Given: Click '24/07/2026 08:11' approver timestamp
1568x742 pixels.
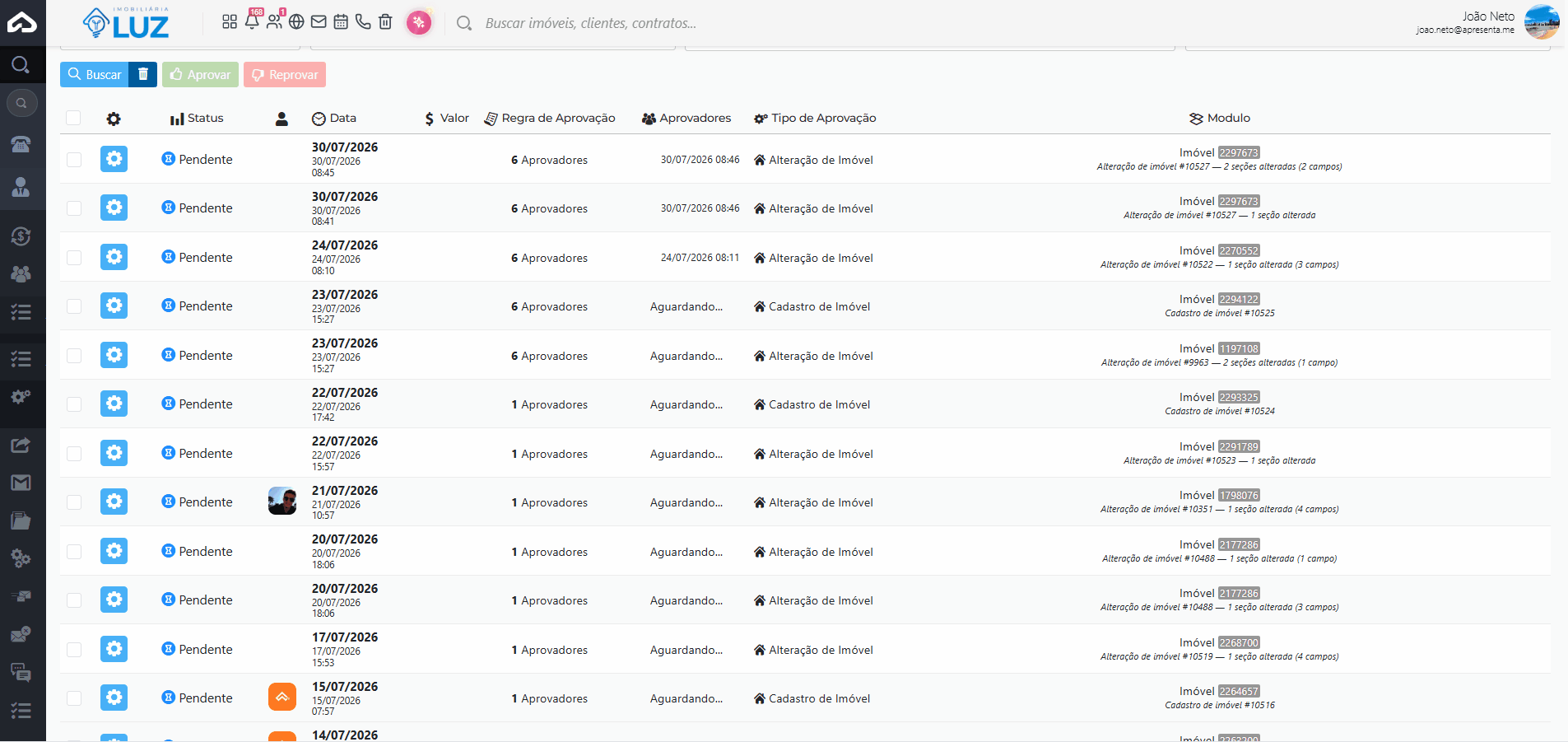Looking at the screenshot, I should coord(700,258).
